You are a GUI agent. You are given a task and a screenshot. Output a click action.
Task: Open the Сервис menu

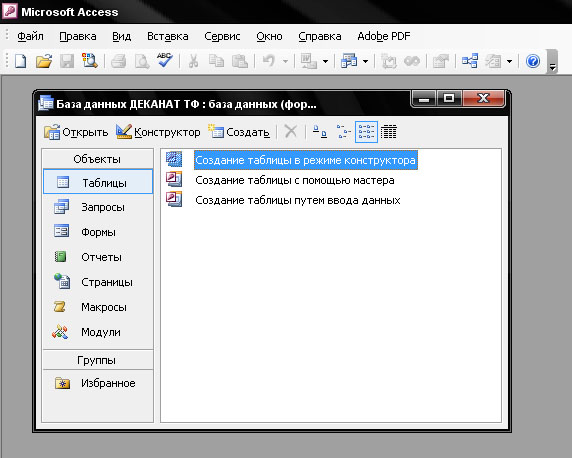point(222,36)
